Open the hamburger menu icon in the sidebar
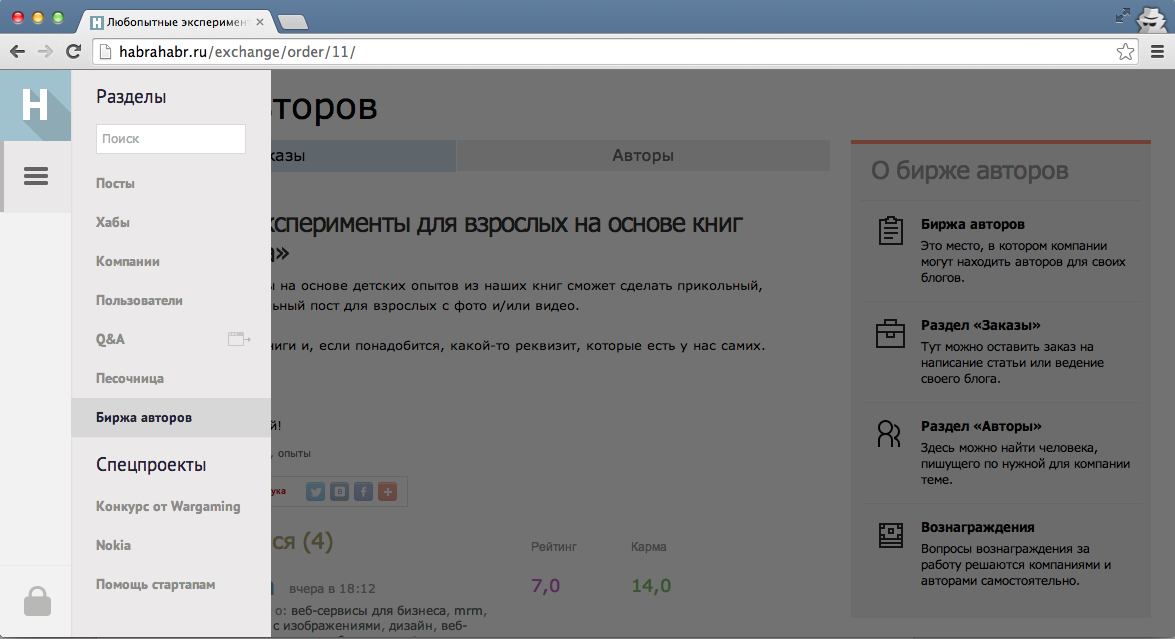1175x639 pixels. tap(35, 176)
